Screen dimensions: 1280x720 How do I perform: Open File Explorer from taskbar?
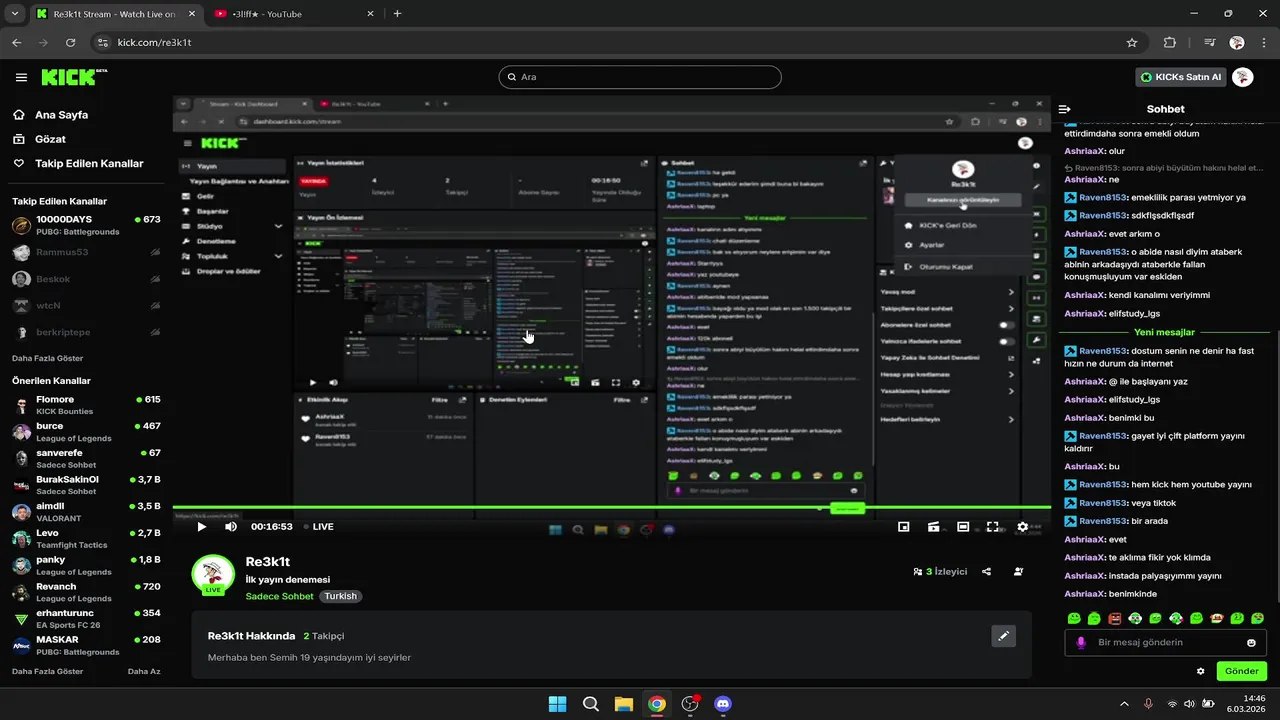[624, 704]
